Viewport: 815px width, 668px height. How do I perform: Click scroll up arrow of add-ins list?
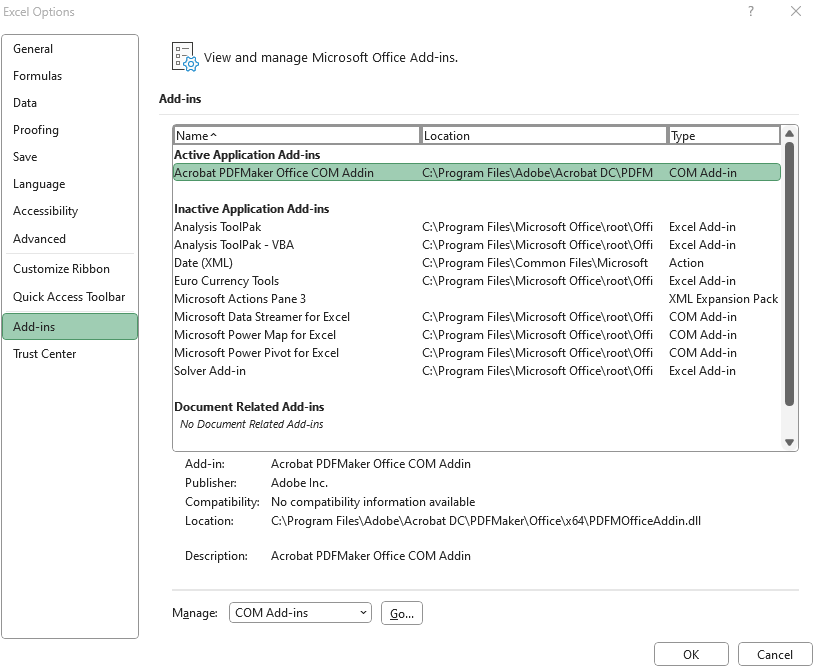789,134
